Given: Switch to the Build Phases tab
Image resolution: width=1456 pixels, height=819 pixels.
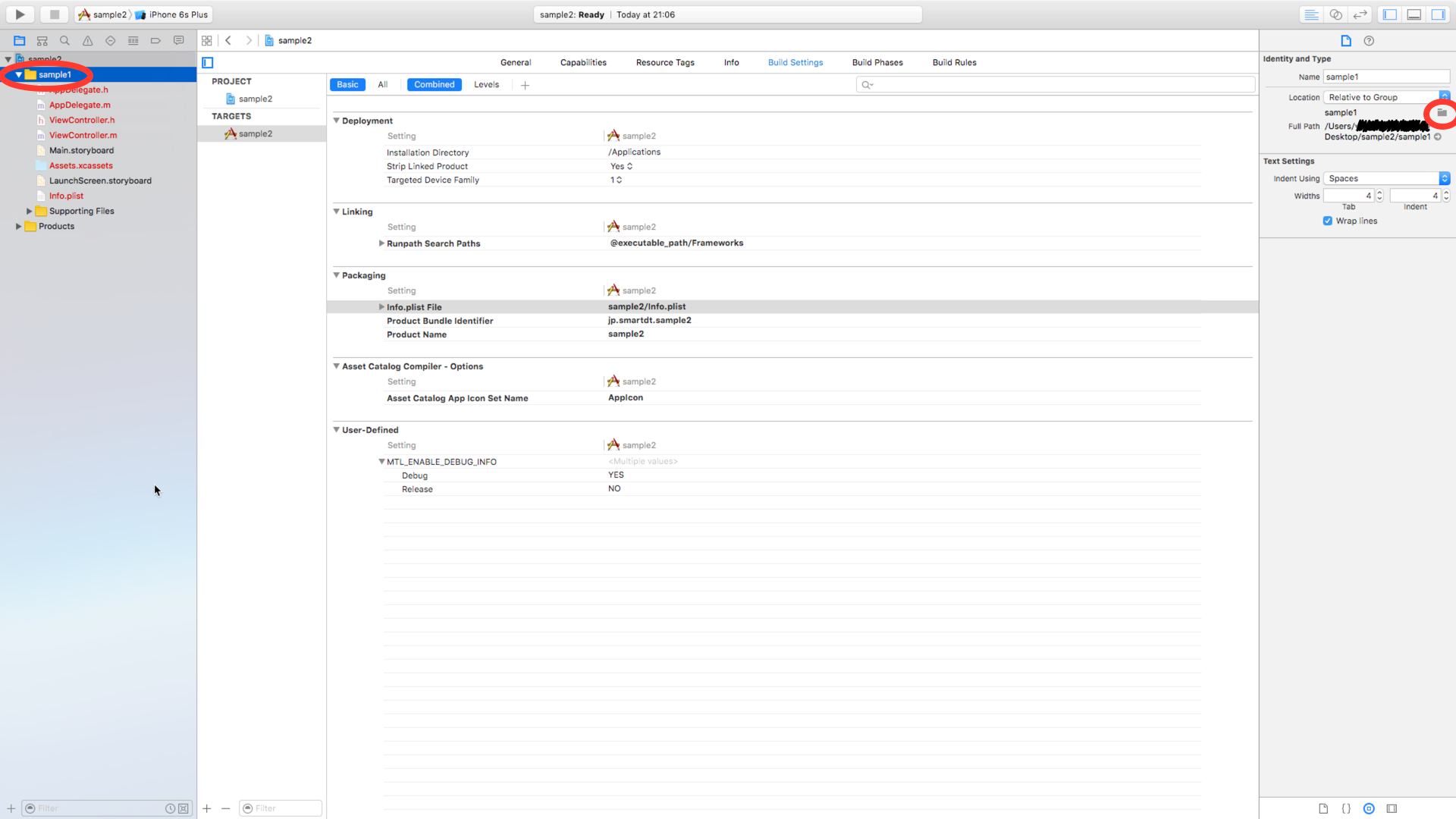Looking at the screenshot, I should click(x=877, y=62).
